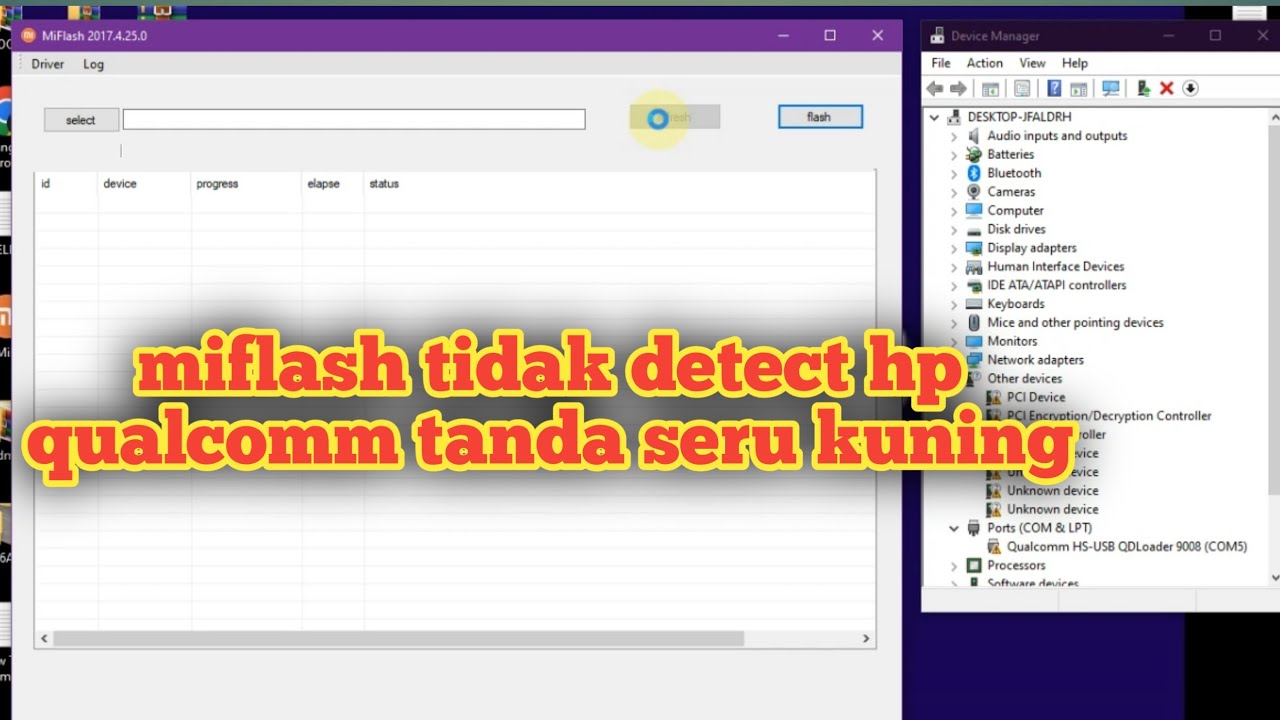Viewport: 1280px width, 720px height.
Task: Click the Disk drives icon
Action: 974,229
